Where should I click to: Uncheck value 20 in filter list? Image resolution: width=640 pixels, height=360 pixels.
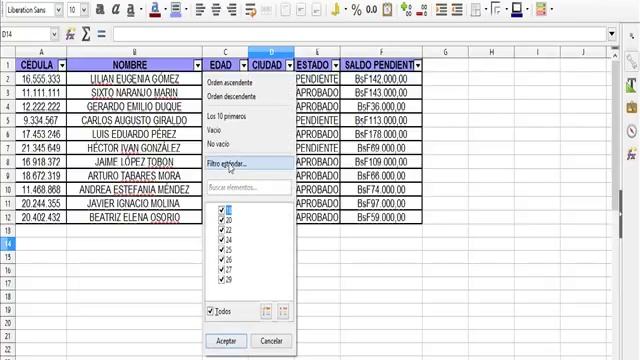[x=222, y=220]
